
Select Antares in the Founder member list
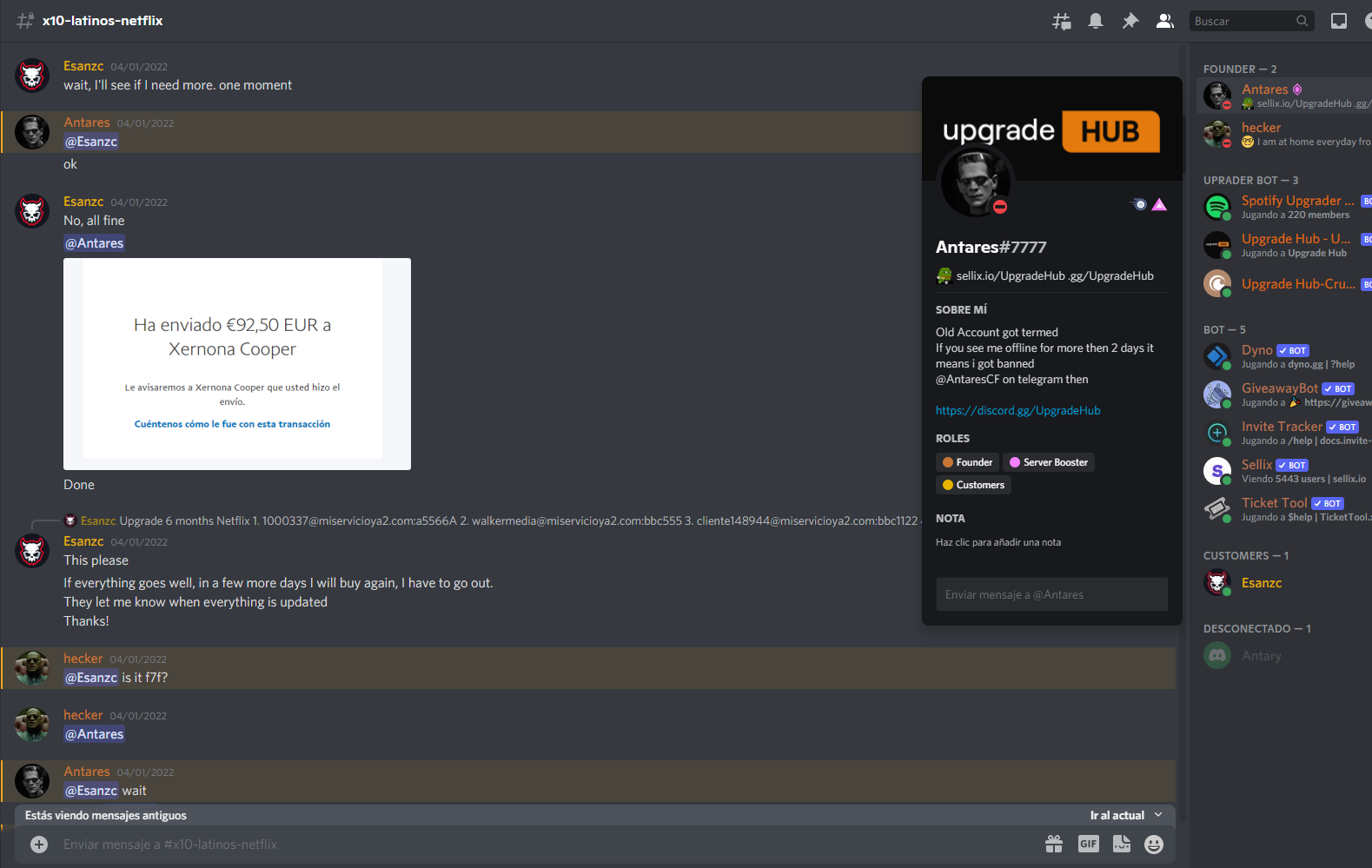pos(1284,96)
